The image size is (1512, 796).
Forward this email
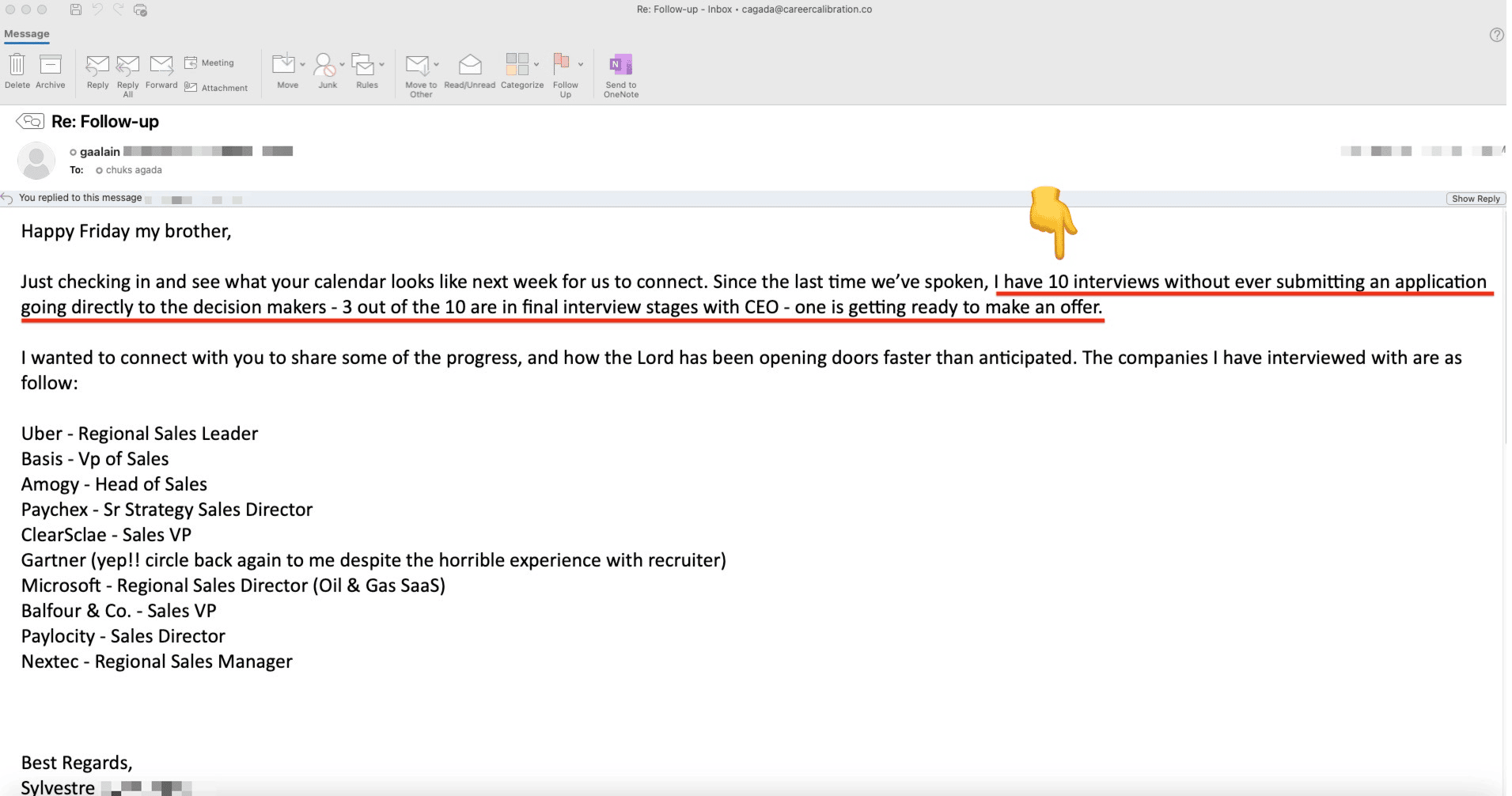pyautogui.click(x=161, y=65)
